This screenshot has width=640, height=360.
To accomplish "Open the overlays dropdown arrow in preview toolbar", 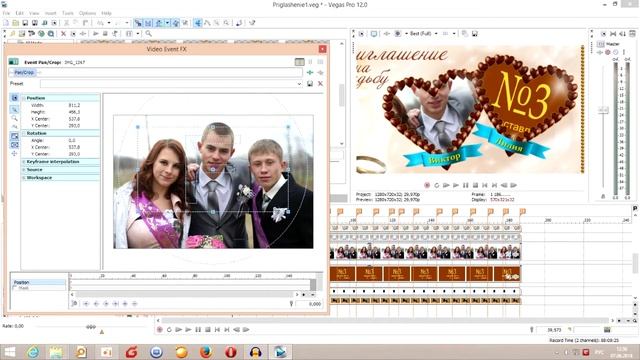I will (454, 34).
